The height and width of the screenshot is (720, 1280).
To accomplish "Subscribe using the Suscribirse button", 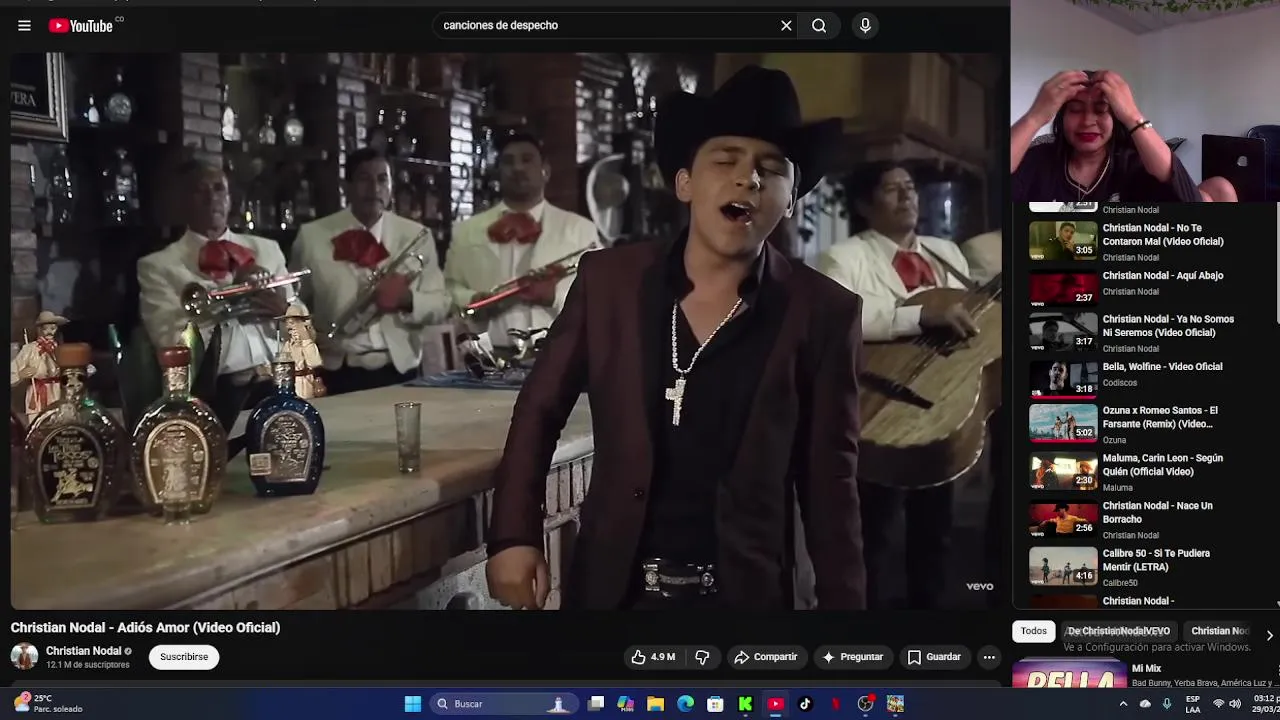I will pyautogui.click(x=184, y=657).
